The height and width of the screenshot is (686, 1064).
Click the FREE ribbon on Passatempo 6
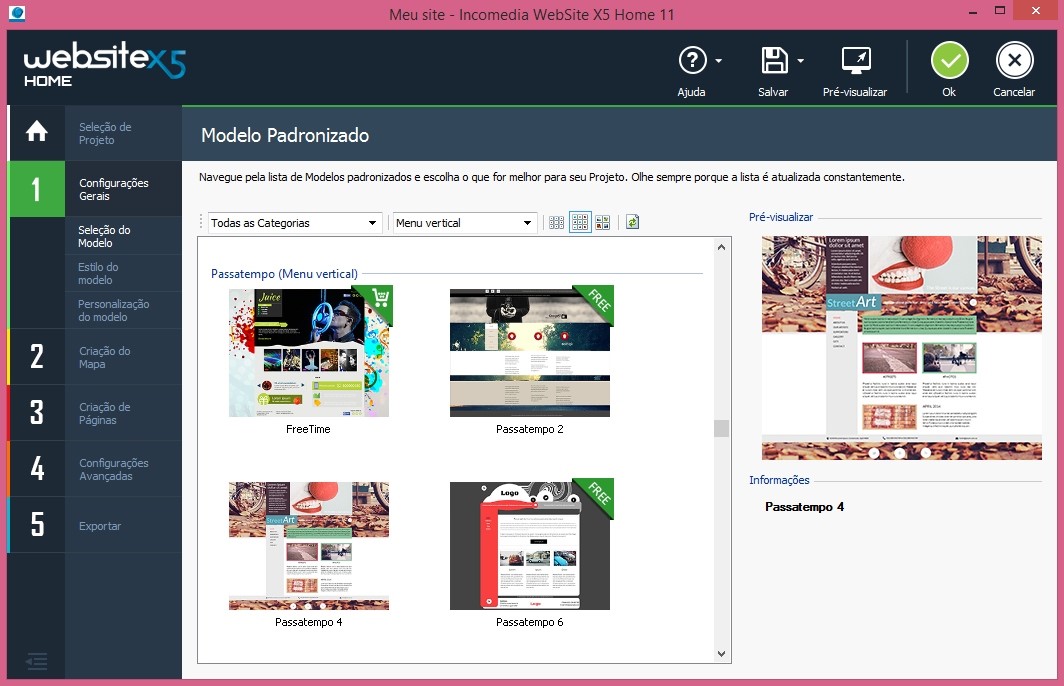(597, 494)
